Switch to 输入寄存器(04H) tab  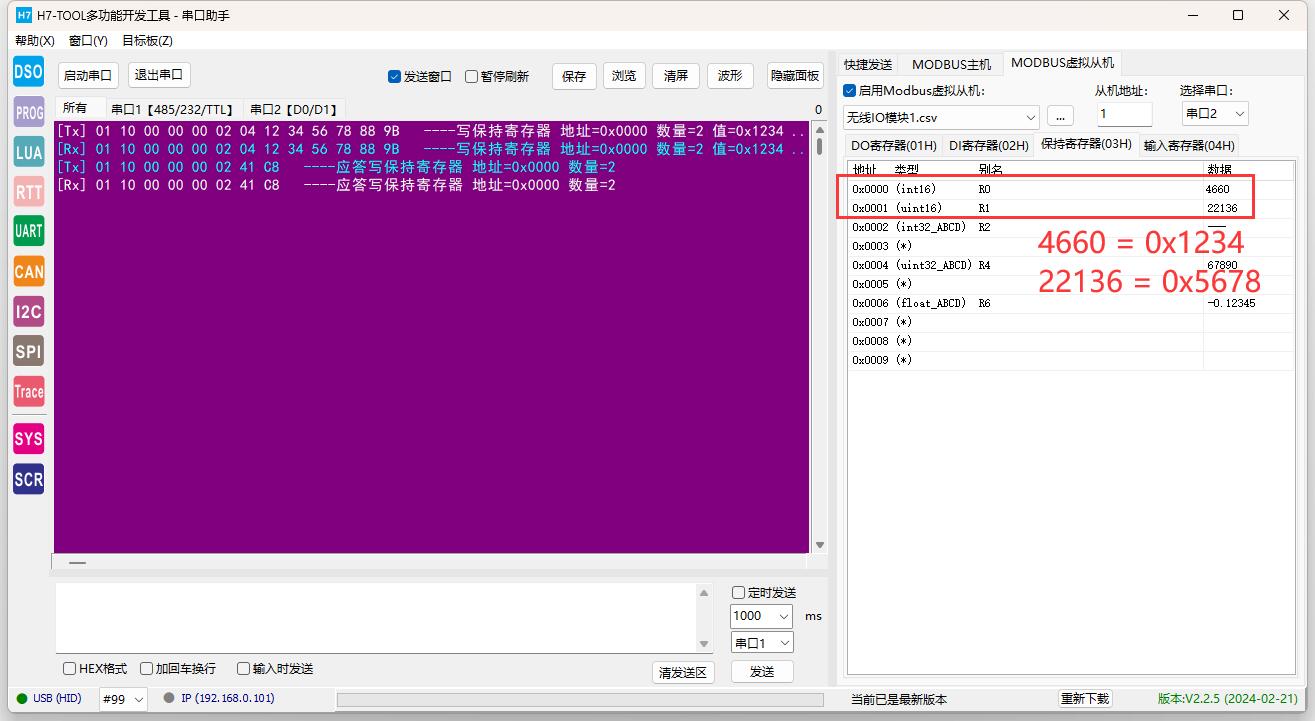click(x=1189, y=145)
